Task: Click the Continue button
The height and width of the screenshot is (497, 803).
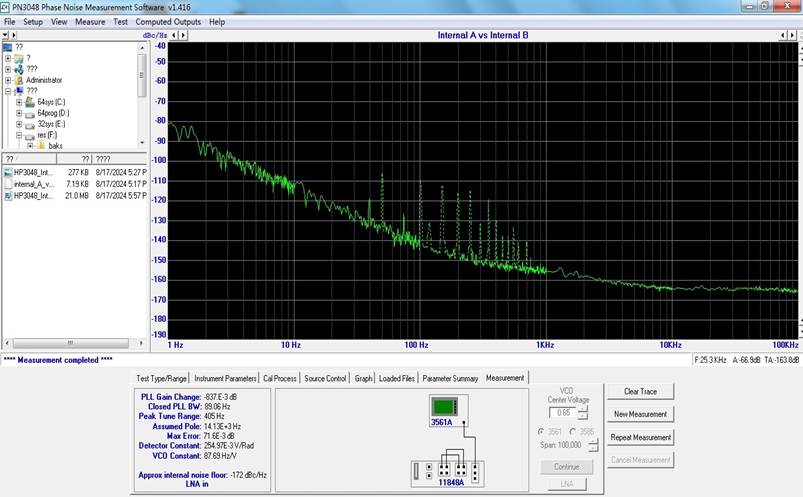Action: tap(566, 467)
